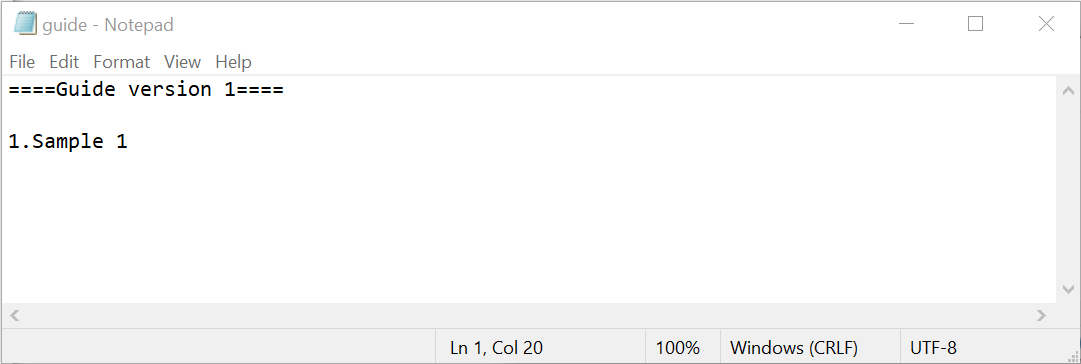This screenshot has width=1081, height=364.
Task: Open the File menu
Action: point(22,62)
